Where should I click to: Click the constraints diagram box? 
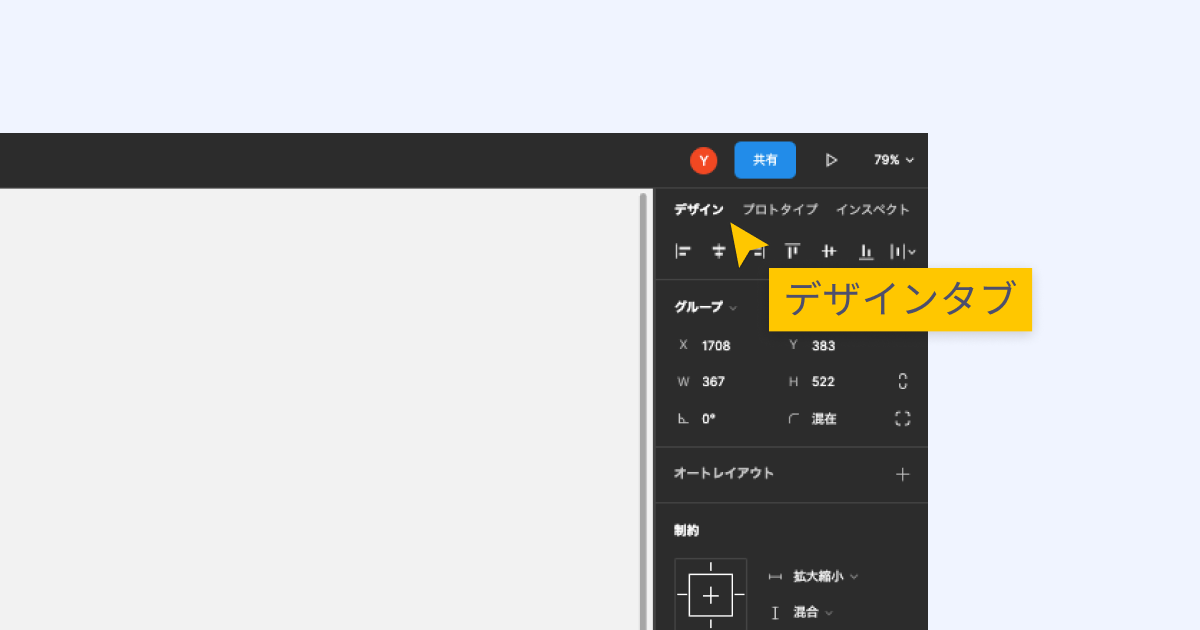tap(711, 594)
